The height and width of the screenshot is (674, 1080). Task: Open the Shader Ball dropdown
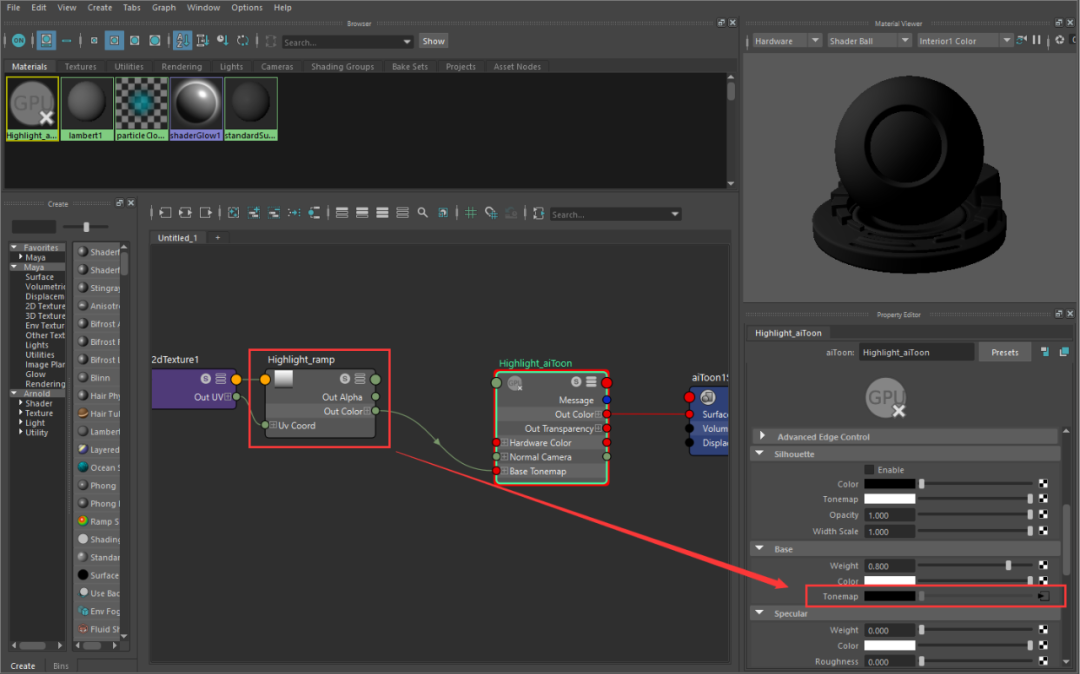pos(869,41)
